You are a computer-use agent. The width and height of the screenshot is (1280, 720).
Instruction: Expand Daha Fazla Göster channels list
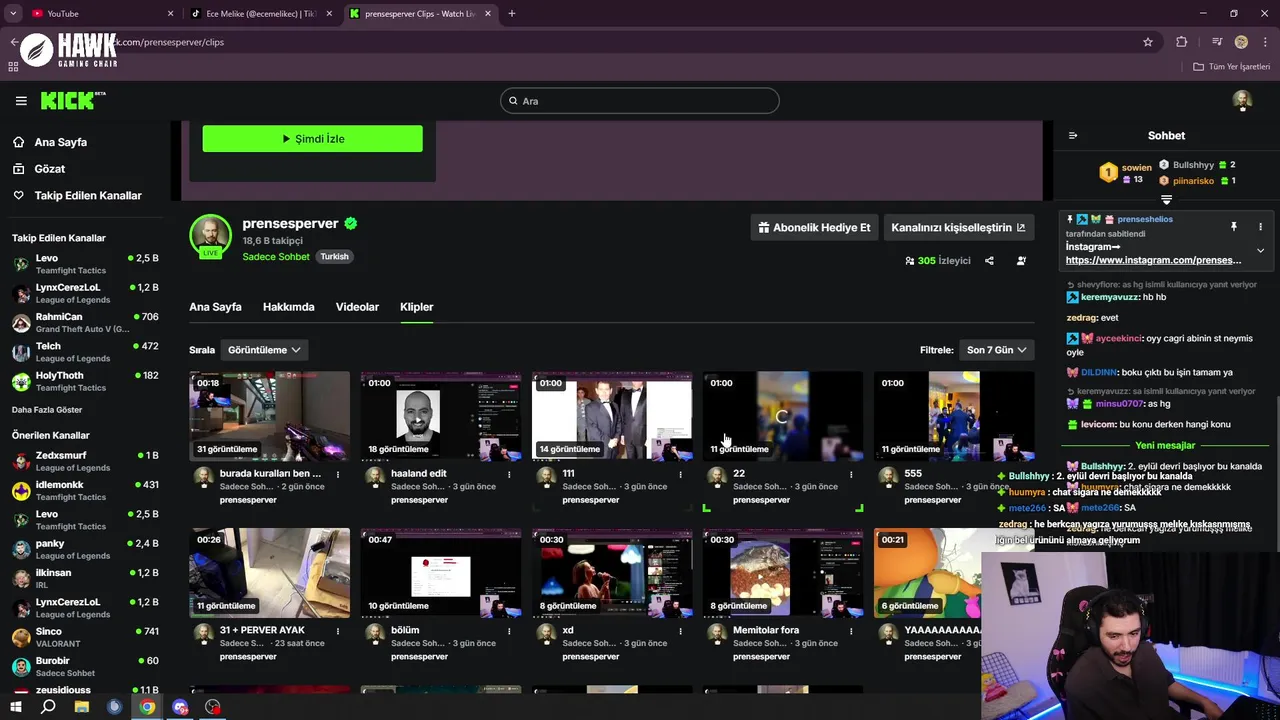coord(47,410)
